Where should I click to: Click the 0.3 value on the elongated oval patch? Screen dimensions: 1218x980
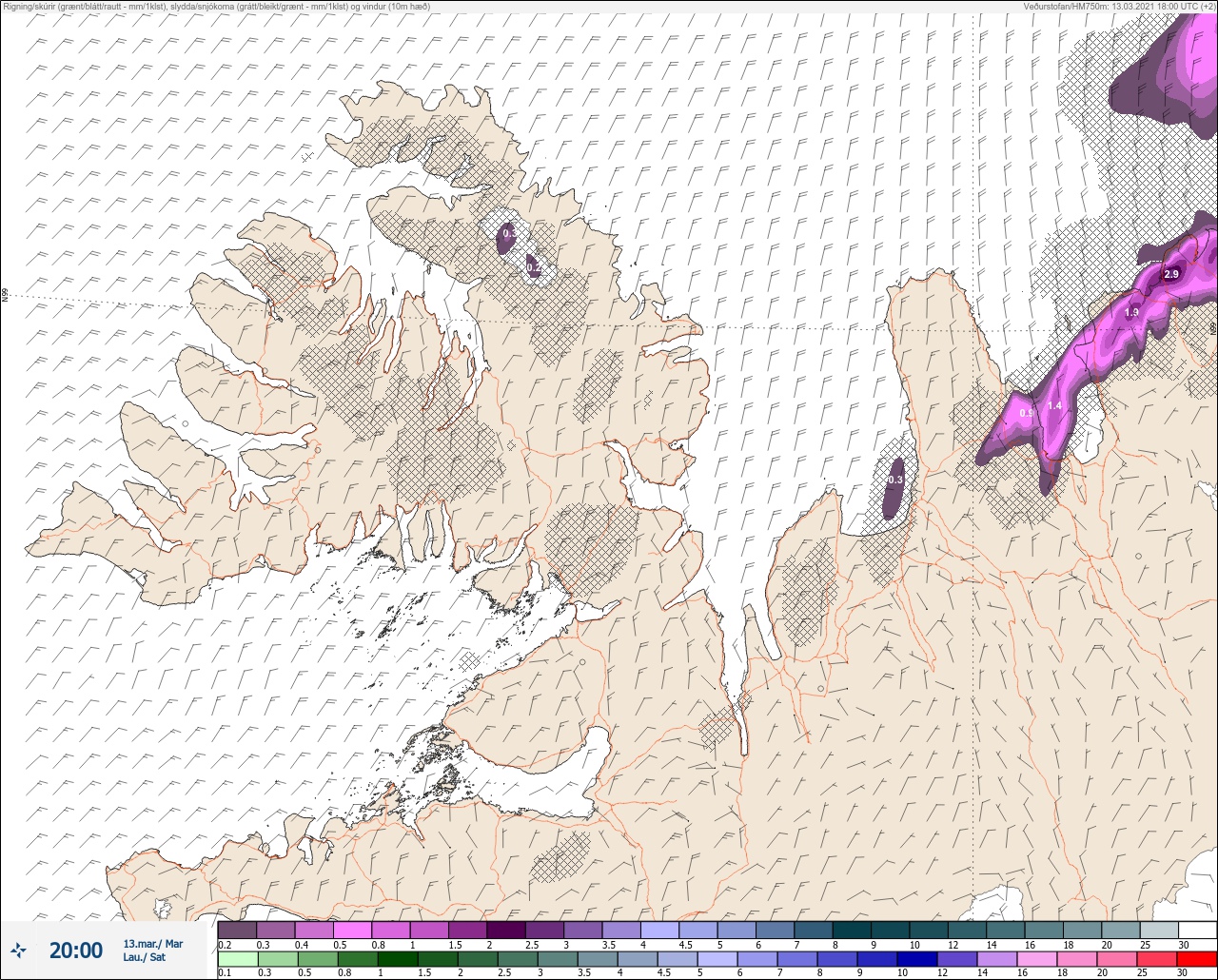coord(895,480)
